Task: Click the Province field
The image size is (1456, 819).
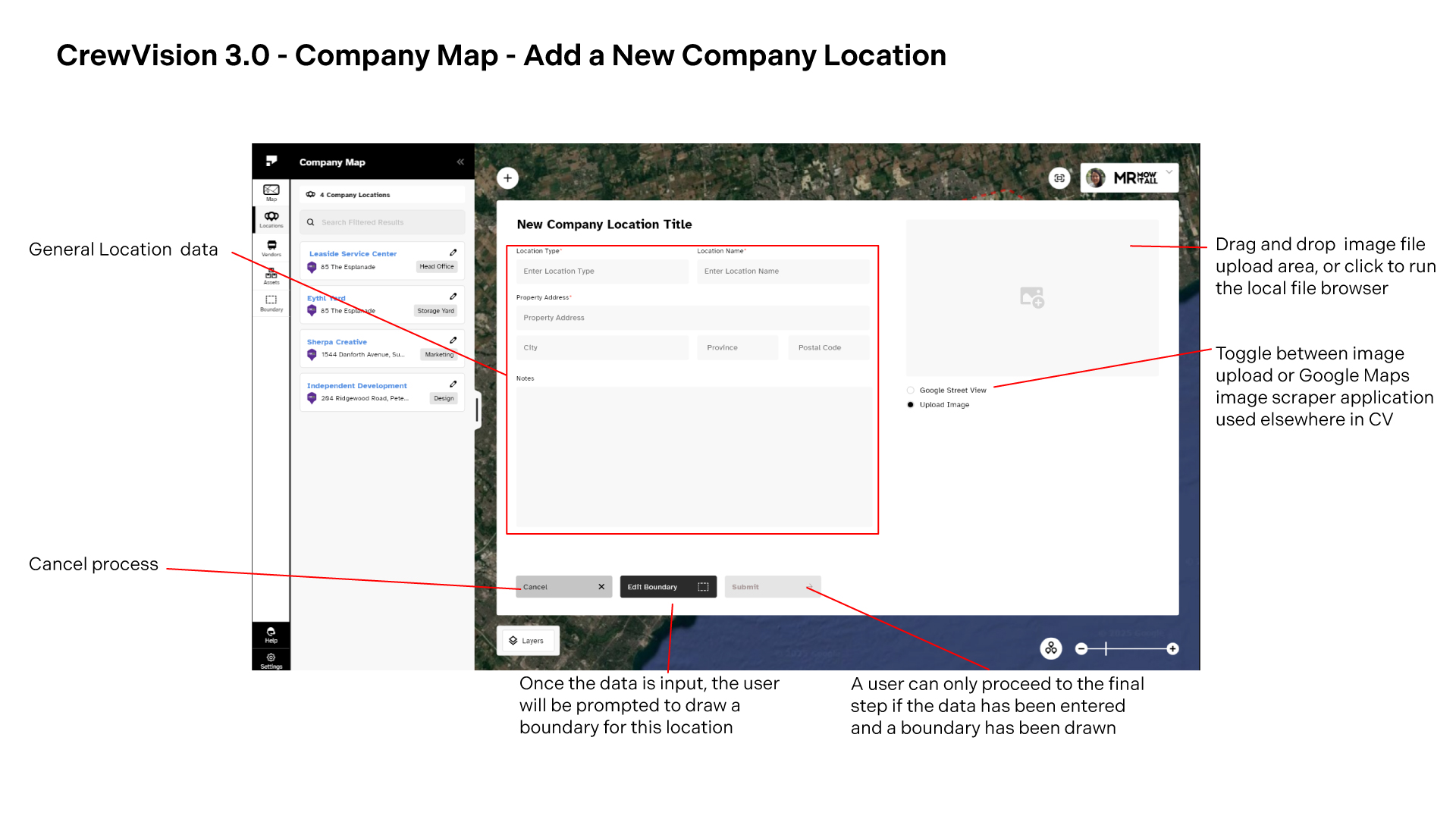Action: coord(738,348)
